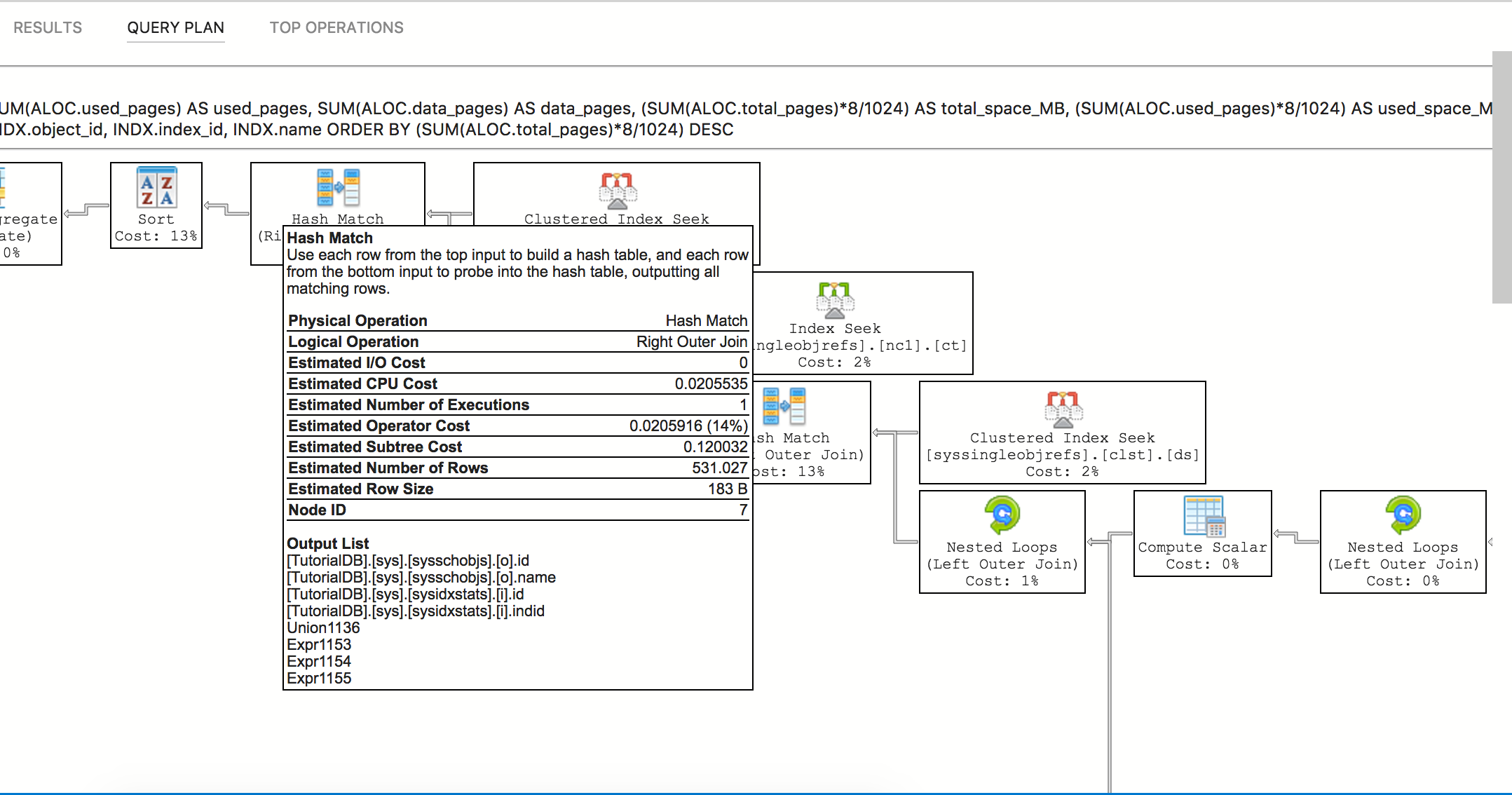Click the top Hash Match operator icon
The width and height of the screenshot is (1512, 795).
click(338, 187)
